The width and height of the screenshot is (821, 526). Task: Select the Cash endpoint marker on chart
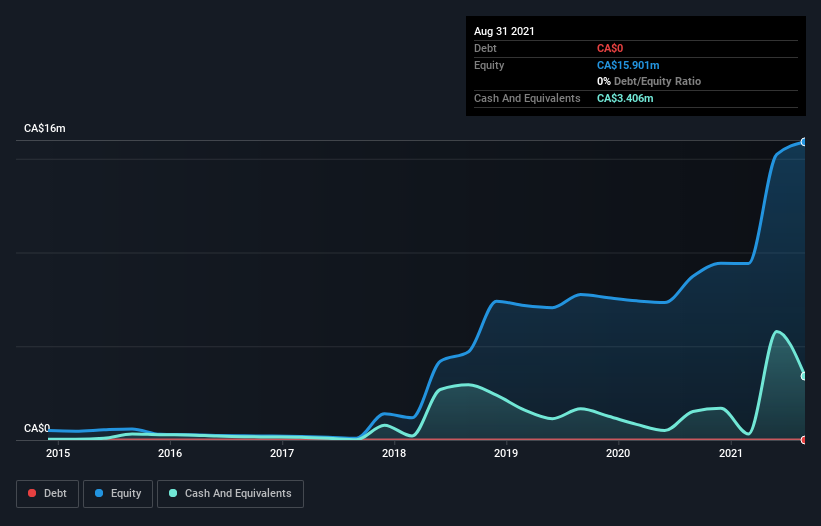pos(804,376)
